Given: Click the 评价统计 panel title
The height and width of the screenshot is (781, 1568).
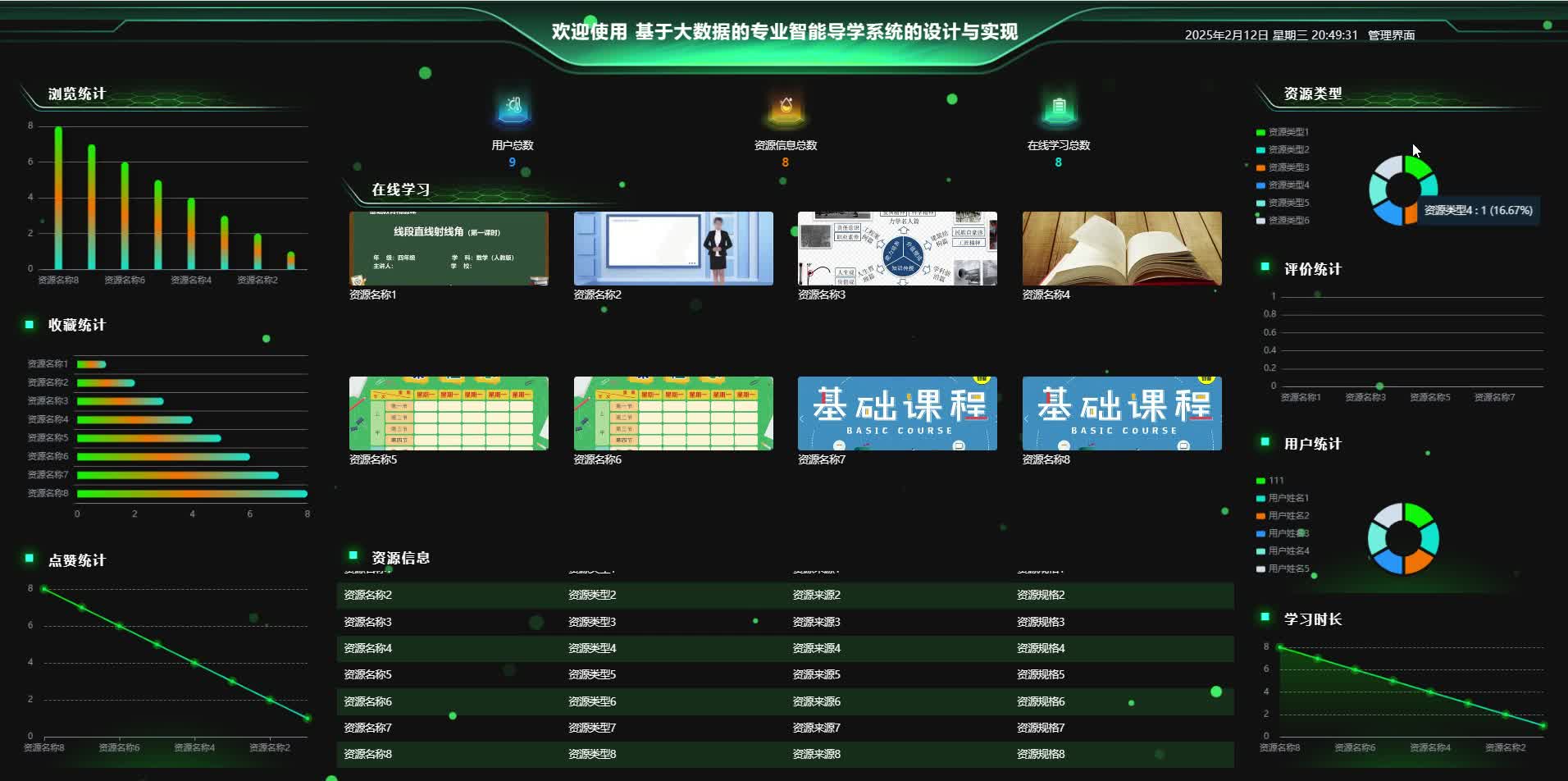Looking at the screenshot, I should click(1313, 269).
